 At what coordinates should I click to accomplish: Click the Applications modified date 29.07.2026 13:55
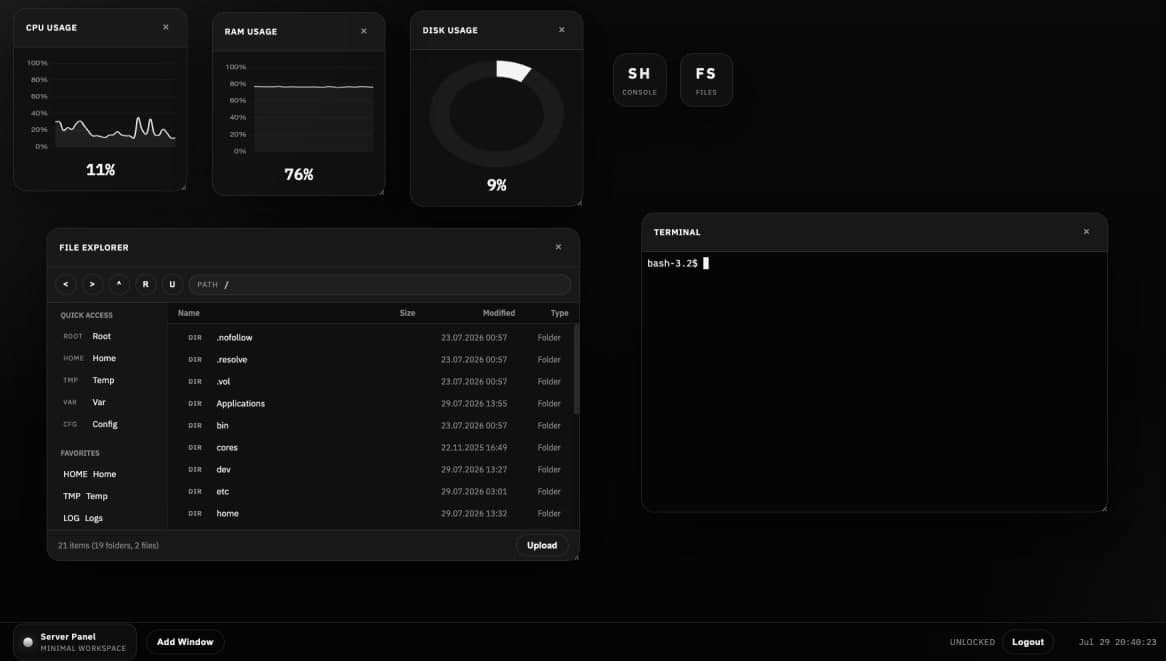[474, 404]
